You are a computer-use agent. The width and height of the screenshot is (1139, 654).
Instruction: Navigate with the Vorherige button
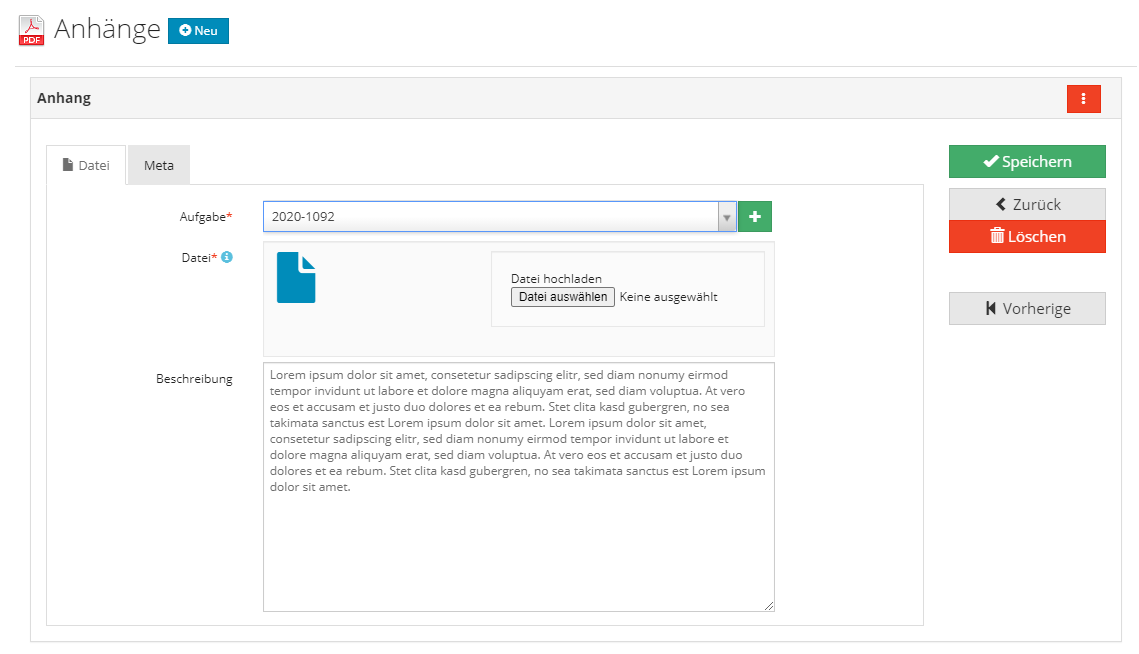(1027, 308)
